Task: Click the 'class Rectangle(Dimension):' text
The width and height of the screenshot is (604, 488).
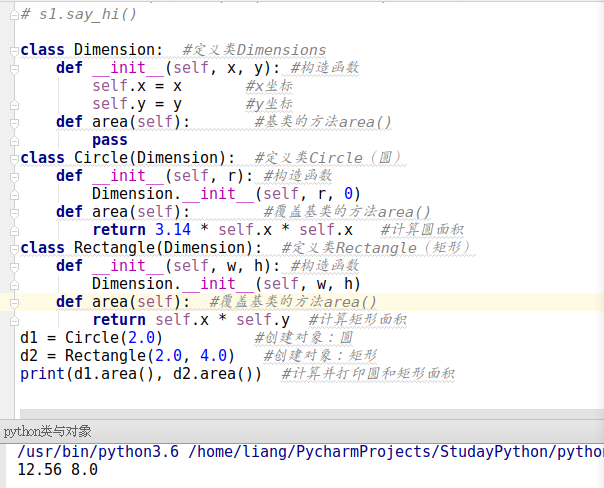Action: (141, 248)
